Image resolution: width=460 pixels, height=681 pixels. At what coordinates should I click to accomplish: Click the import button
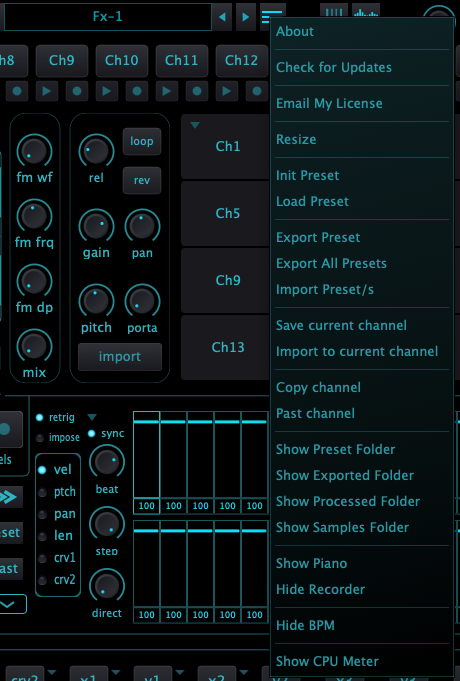[120, 357]
